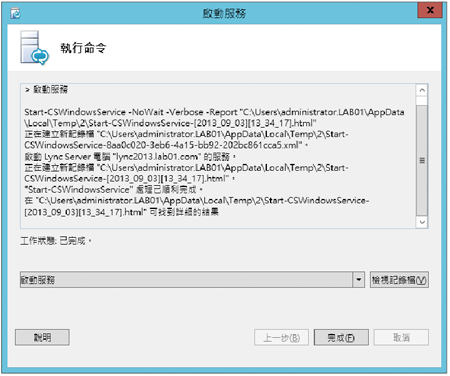Open log with 檢視記錄檔(V) button
This screenshot has height=376, width=450.
pos(399,280)
